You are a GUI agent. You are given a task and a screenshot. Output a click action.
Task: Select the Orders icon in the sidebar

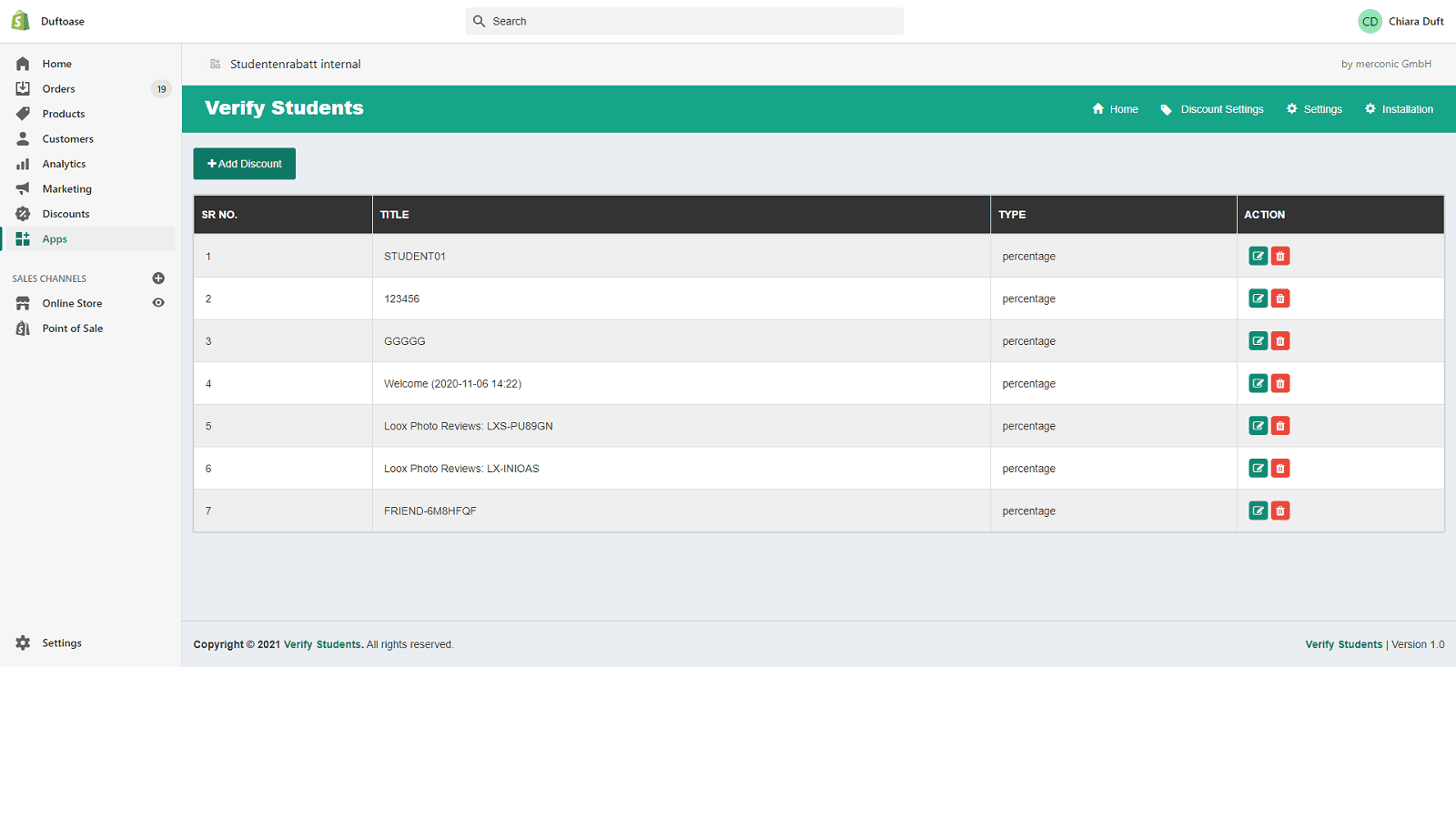[23, 88]
